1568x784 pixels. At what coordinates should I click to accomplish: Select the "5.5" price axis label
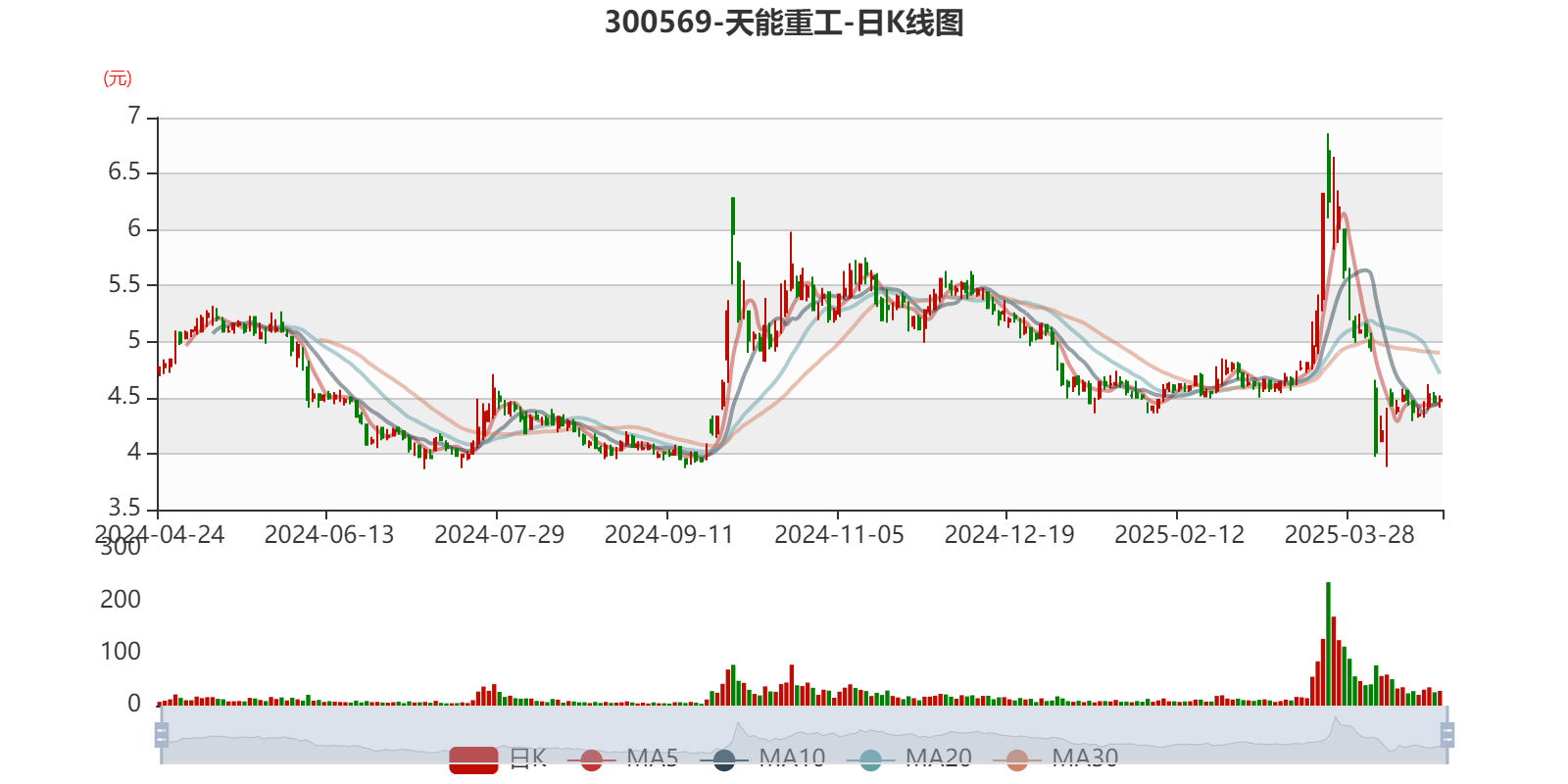click(x=124, y=284)
